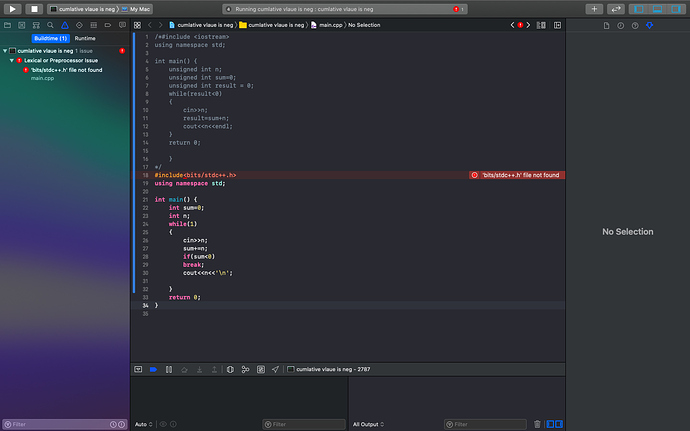
Task: Toggle breakpoints activation blue icon
Action: pos(153,369)
